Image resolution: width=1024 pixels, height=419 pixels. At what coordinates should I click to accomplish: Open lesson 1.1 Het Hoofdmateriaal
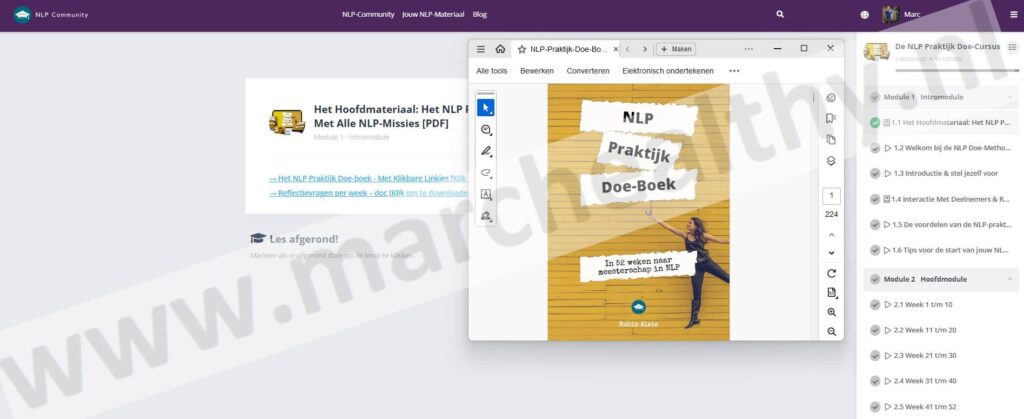coord(941,122)
